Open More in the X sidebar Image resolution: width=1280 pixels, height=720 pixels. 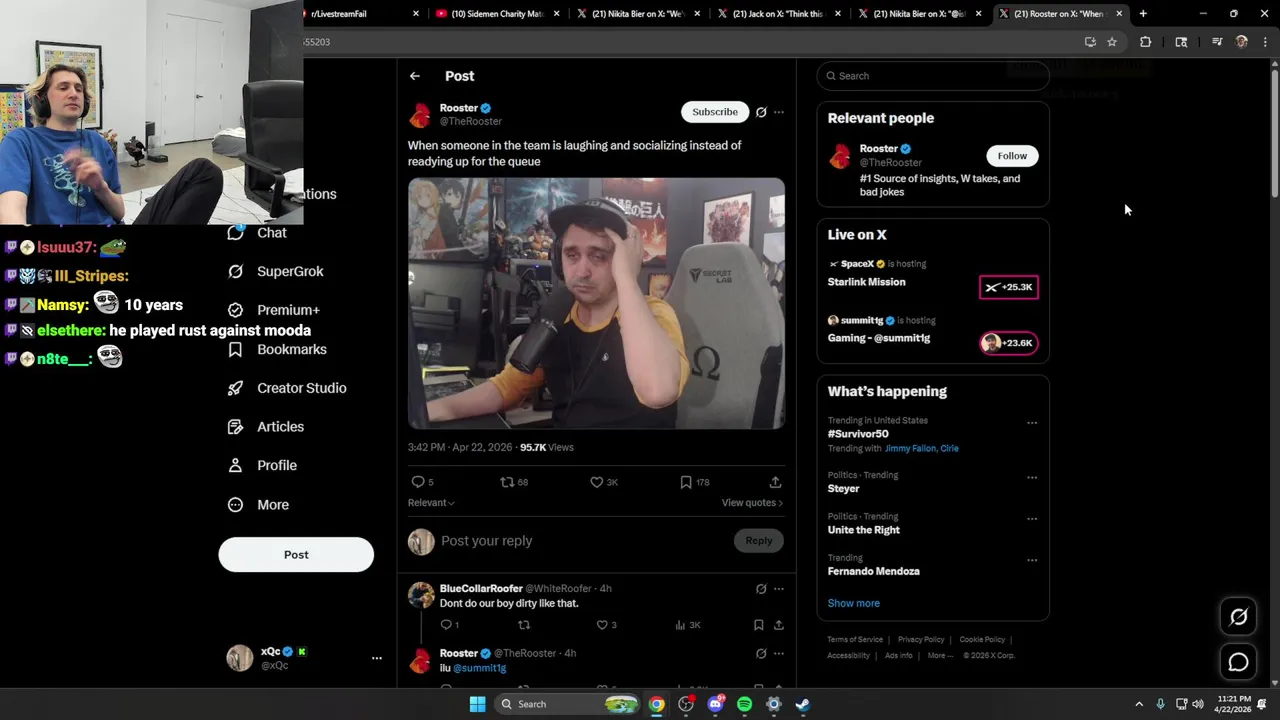[259, 505]
